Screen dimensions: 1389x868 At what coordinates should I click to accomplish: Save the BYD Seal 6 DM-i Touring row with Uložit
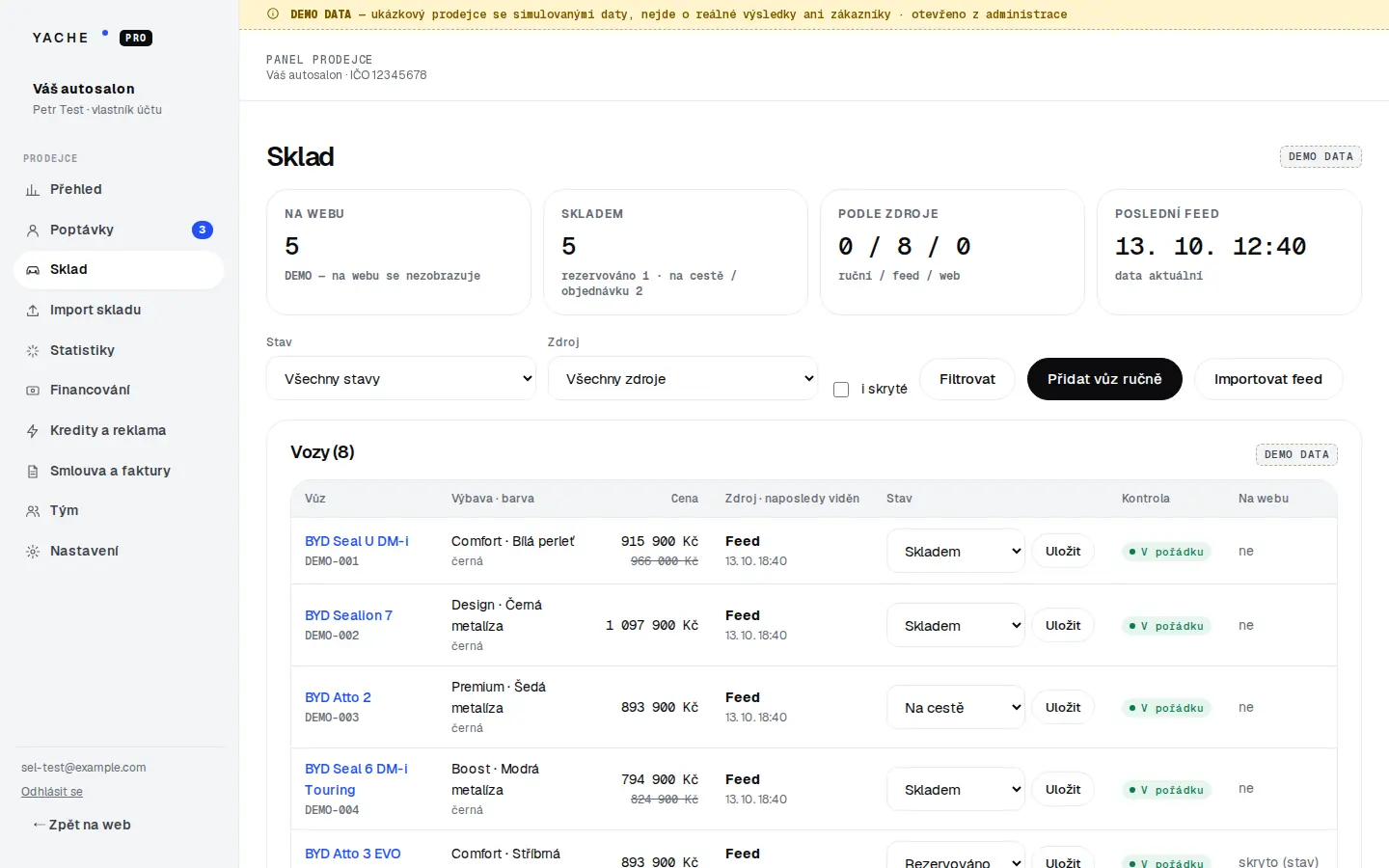(x=1063, y=790)
